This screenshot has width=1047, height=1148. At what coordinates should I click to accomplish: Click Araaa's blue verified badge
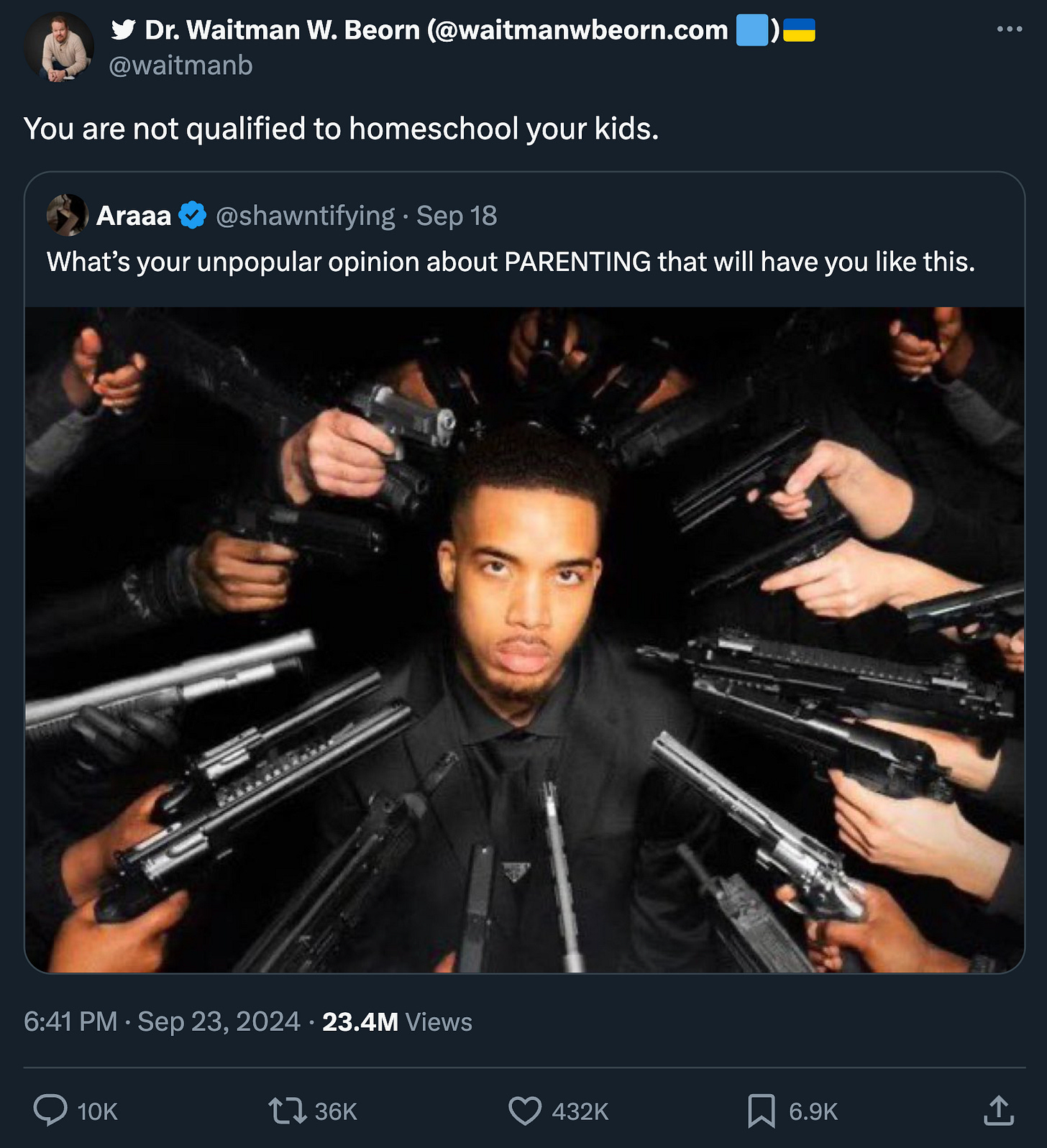[x=192, y=215]
